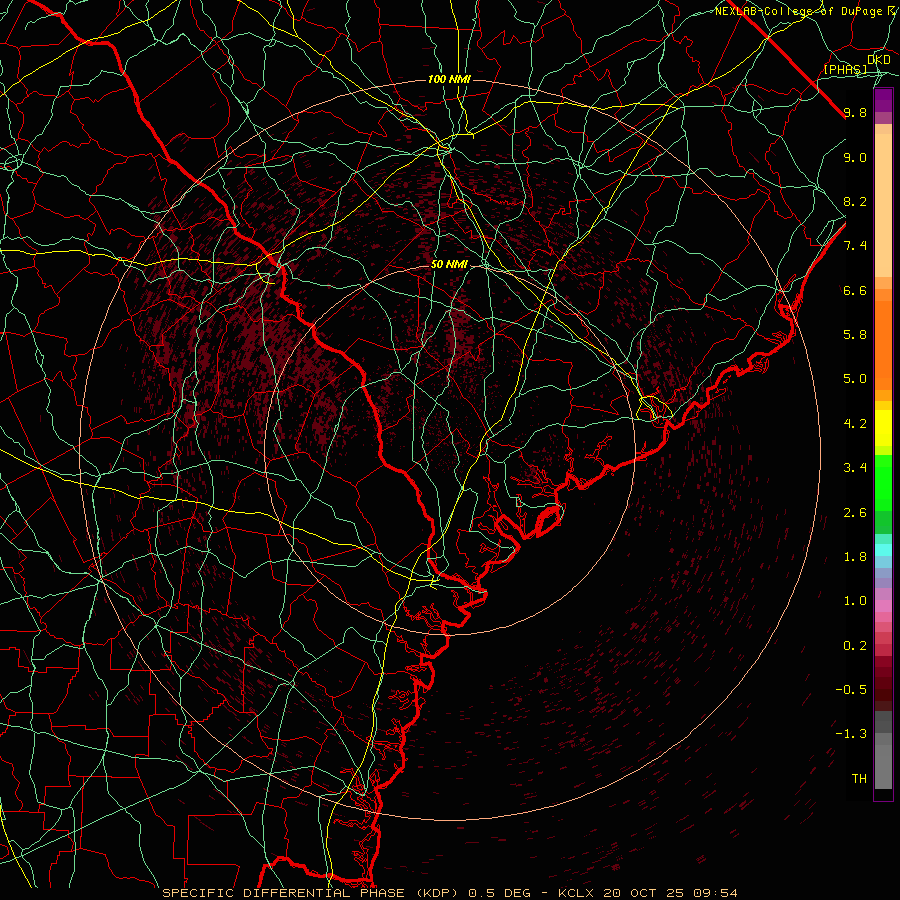Click the 1.8 value on the color scale
This screenshot has height=900, width=900.
tap(855, 557)
